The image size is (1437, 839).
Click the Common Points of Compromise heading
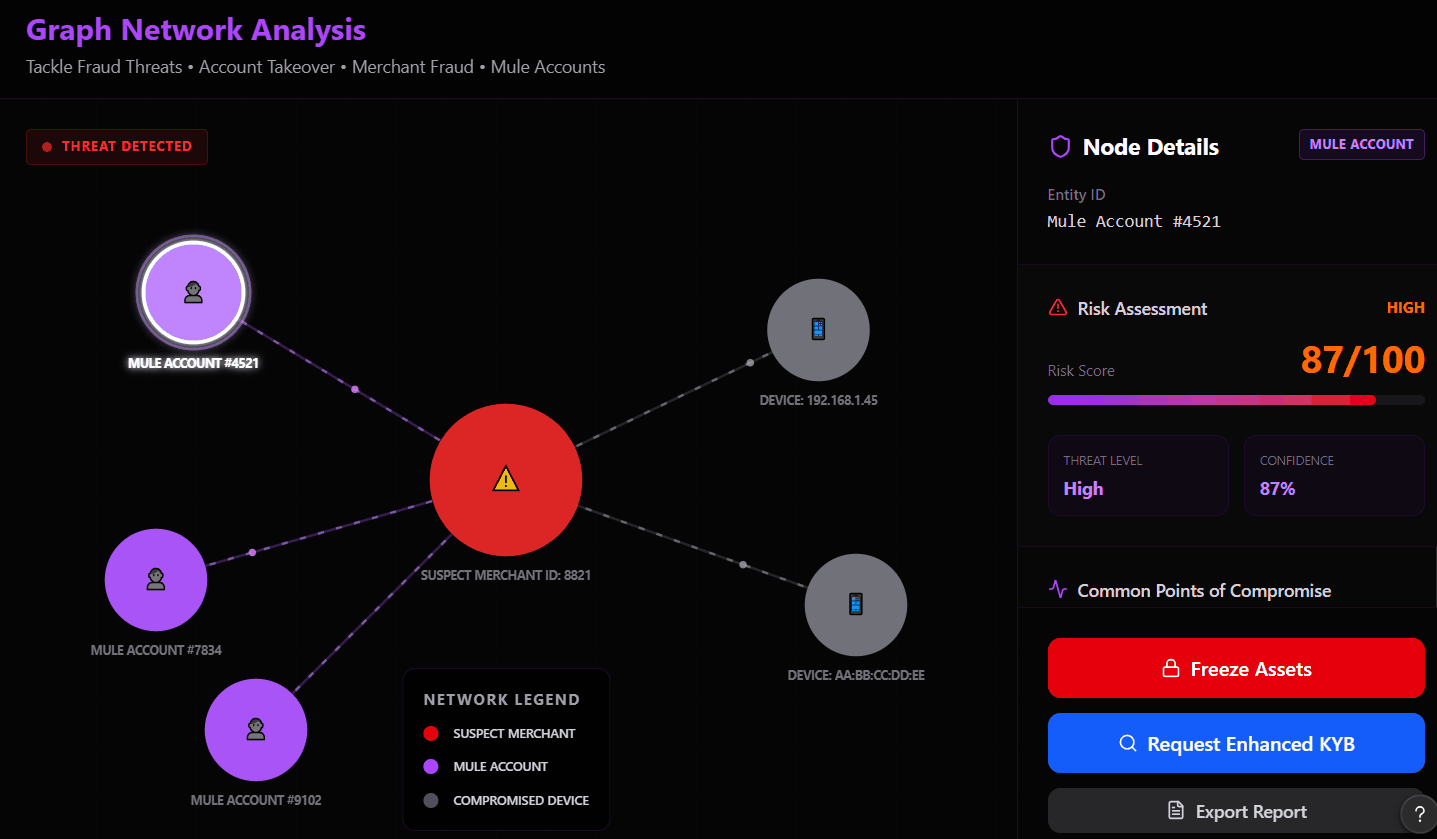click(1204, 591)
